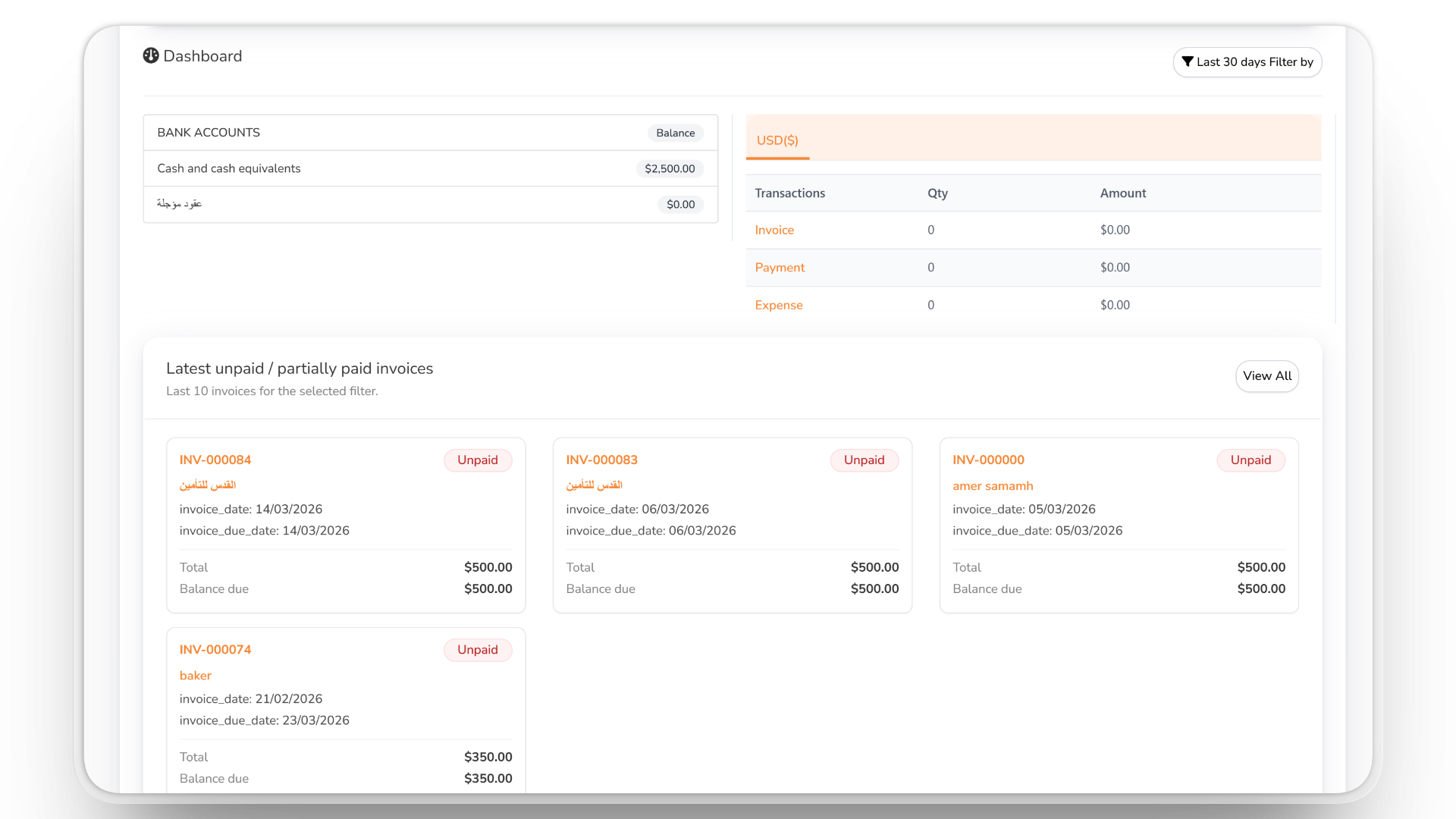Open the Expense transactions link
The image size is (1456, 819).
point(778,305)
